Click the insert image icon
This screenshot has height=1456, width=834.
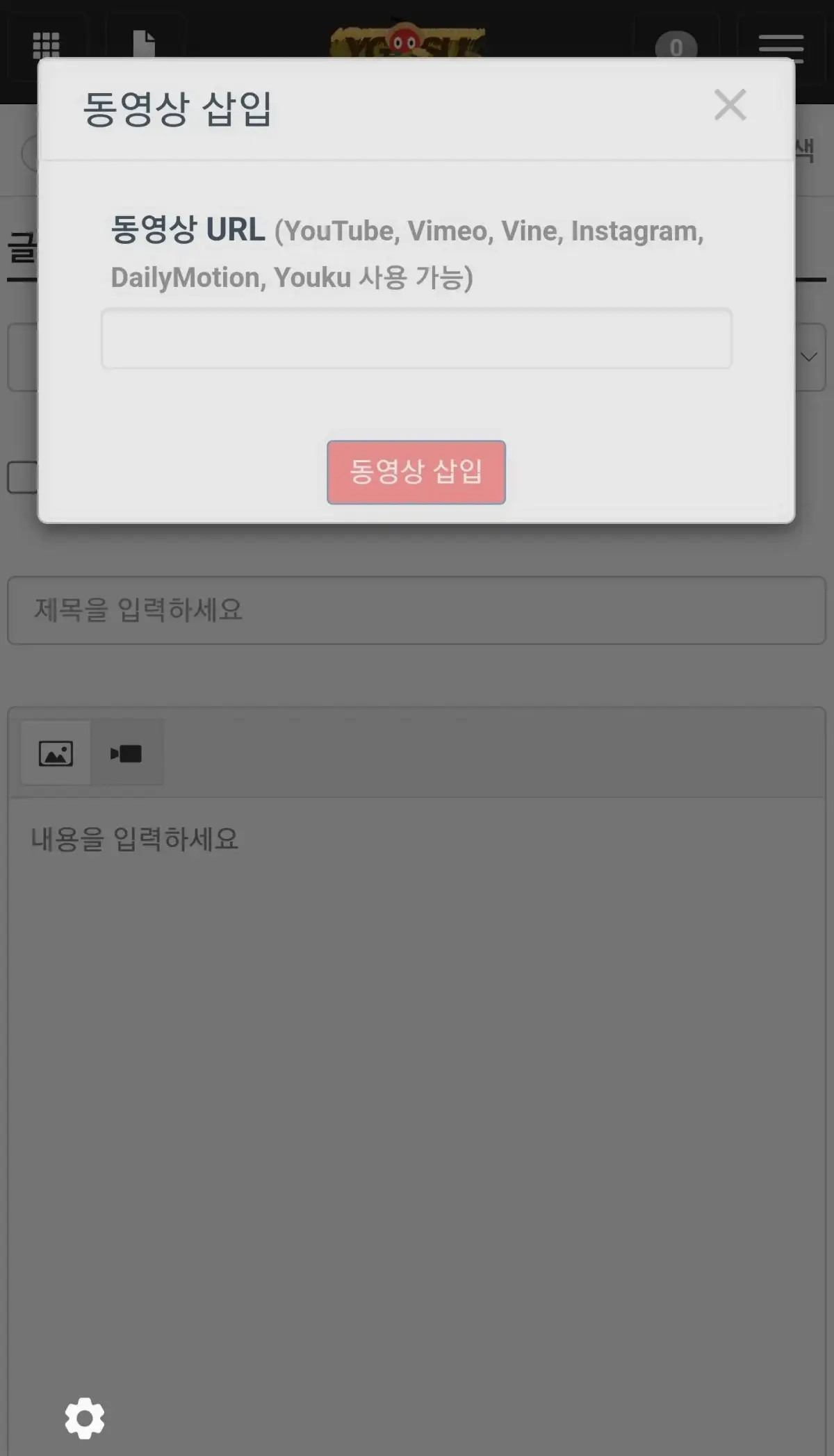[x=56, y=753]
